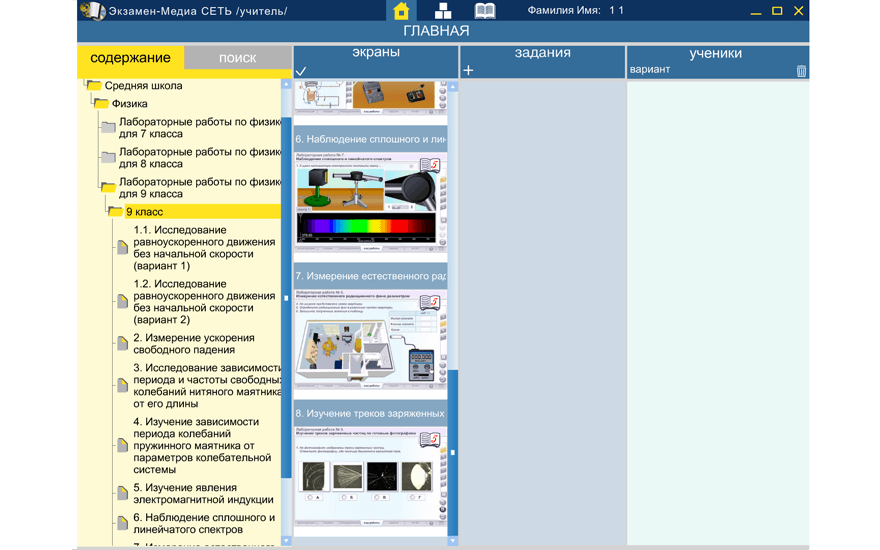Click contents tree scrollbar up arrow
The width and height of the screenshot is (880, 550).
(x=286, y=84)
